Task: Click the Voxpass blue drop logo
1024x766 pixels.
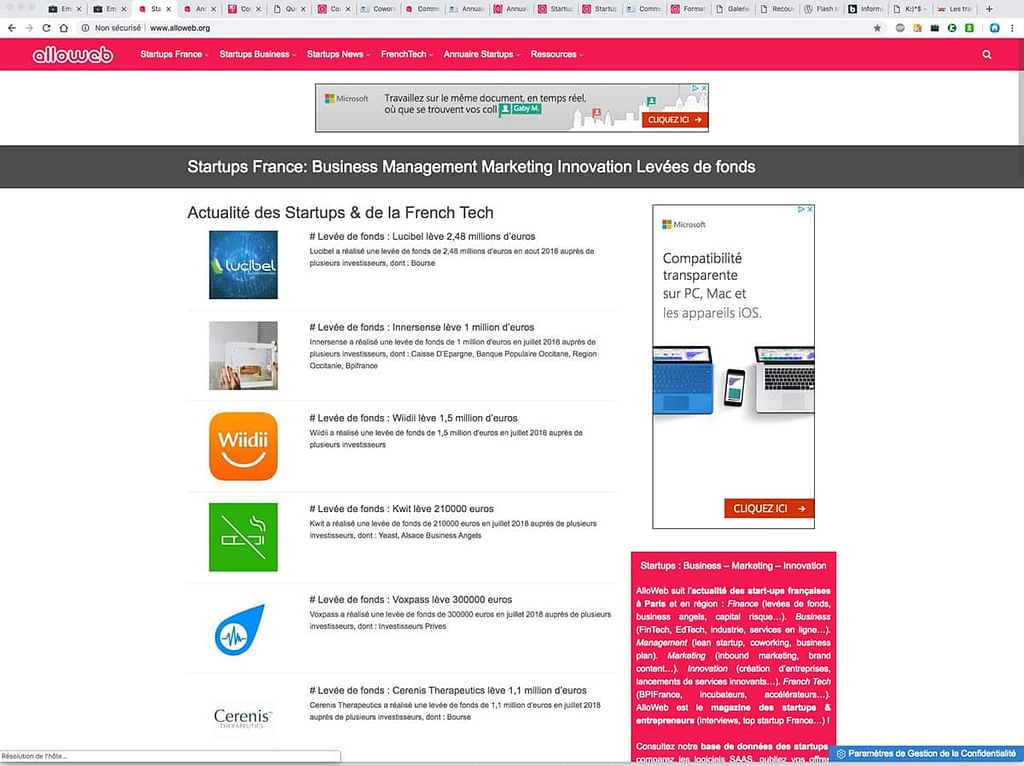Action: pyautogui.click(x=241, y=629)
